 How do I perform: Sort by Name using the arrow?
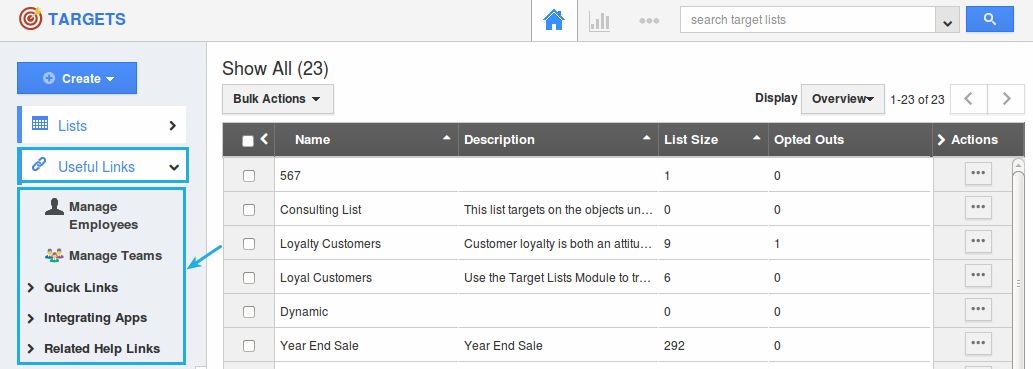[x=447, y=137]
